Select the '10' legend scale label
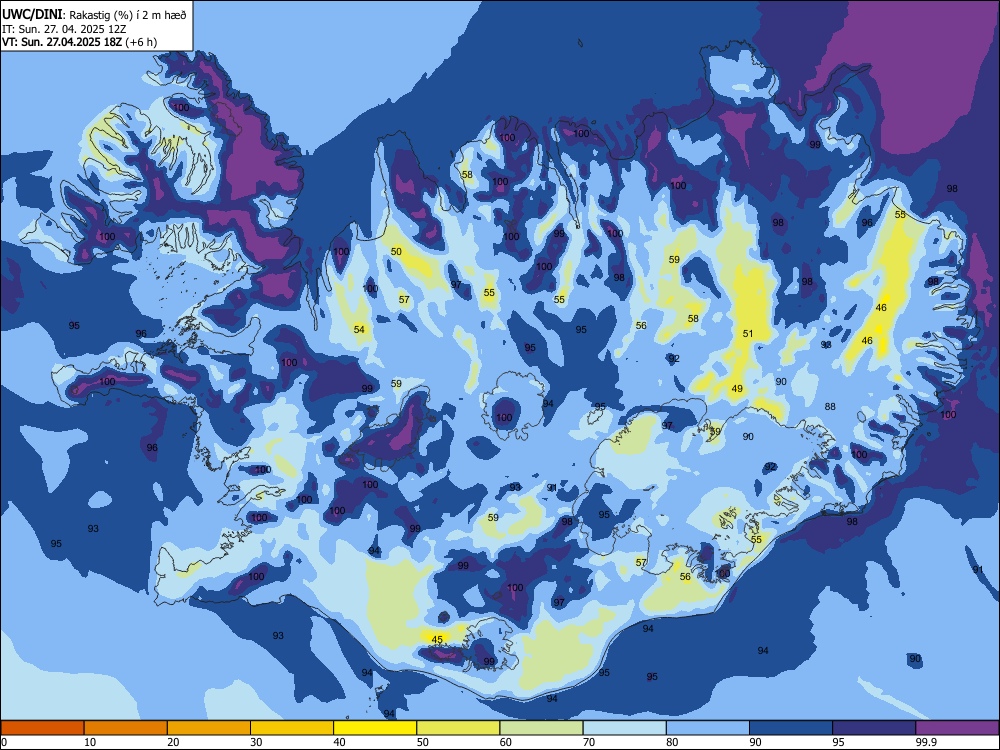 (90, 742)
